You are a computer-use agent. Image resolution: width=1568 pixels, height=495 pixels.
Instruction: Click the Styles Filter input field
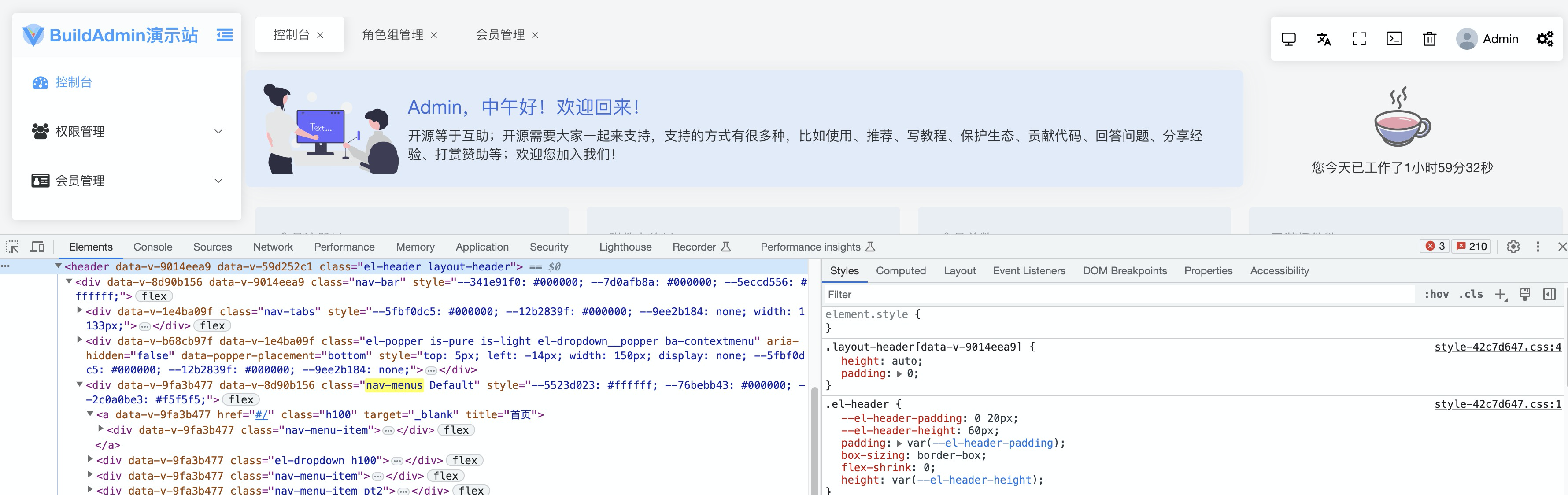[x=1114, y=294]
